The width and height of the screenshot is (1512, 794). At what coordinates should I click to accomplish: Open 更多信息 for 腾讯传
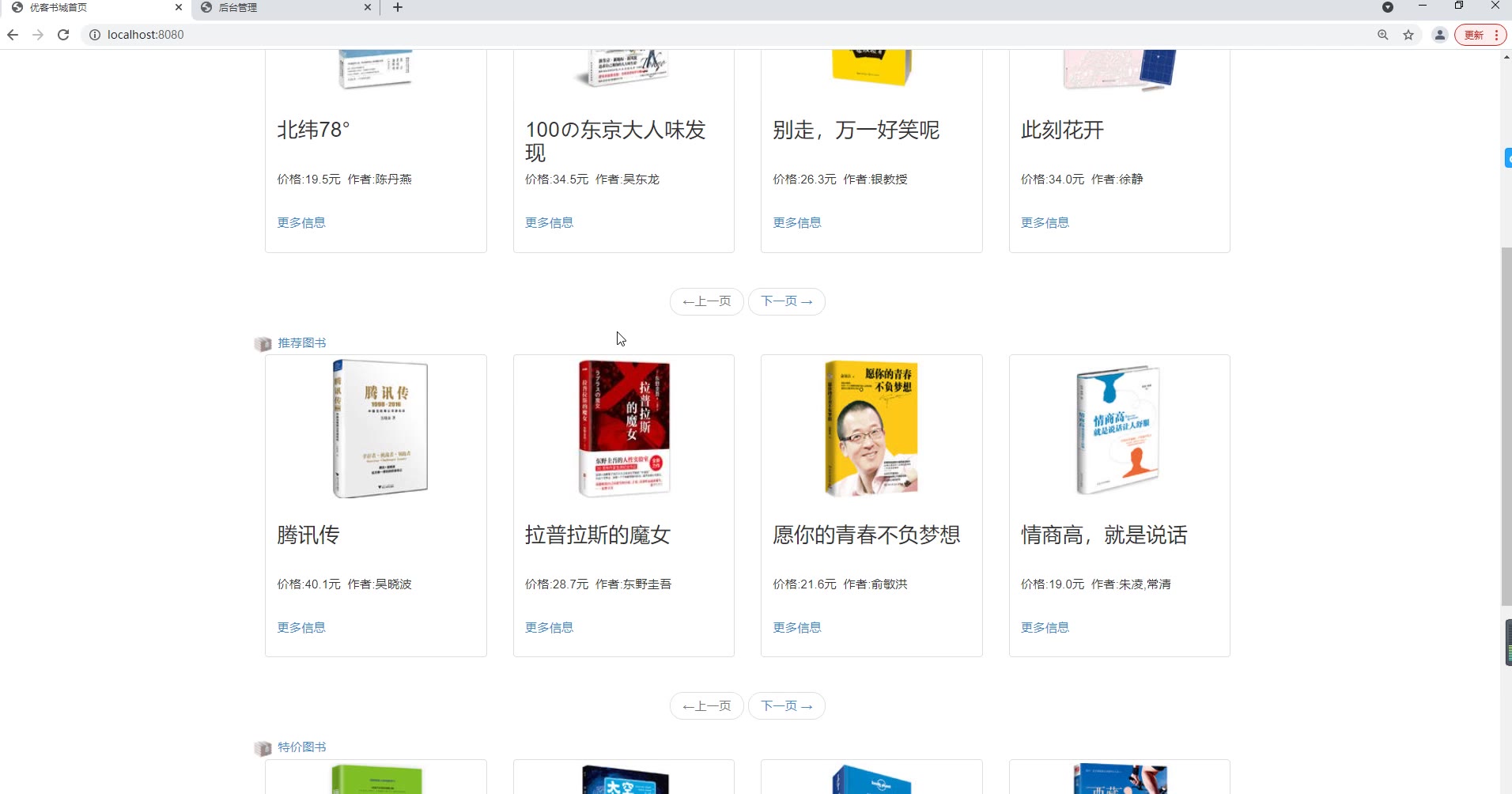tap(301, 628)
